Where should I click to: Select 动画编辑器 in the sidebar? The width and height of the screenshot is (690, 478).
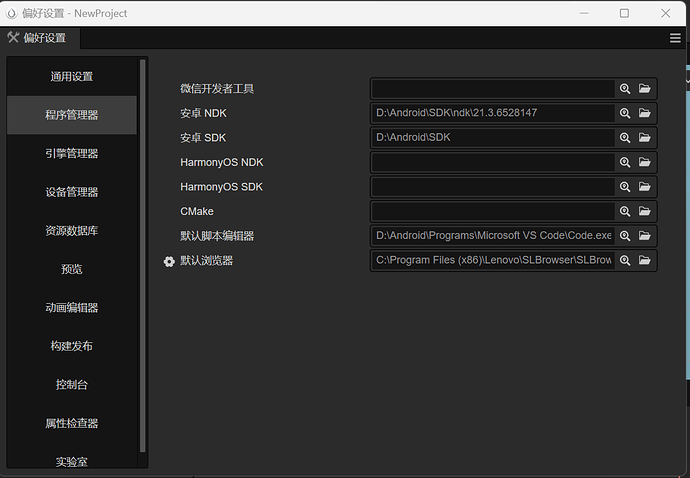72,308
